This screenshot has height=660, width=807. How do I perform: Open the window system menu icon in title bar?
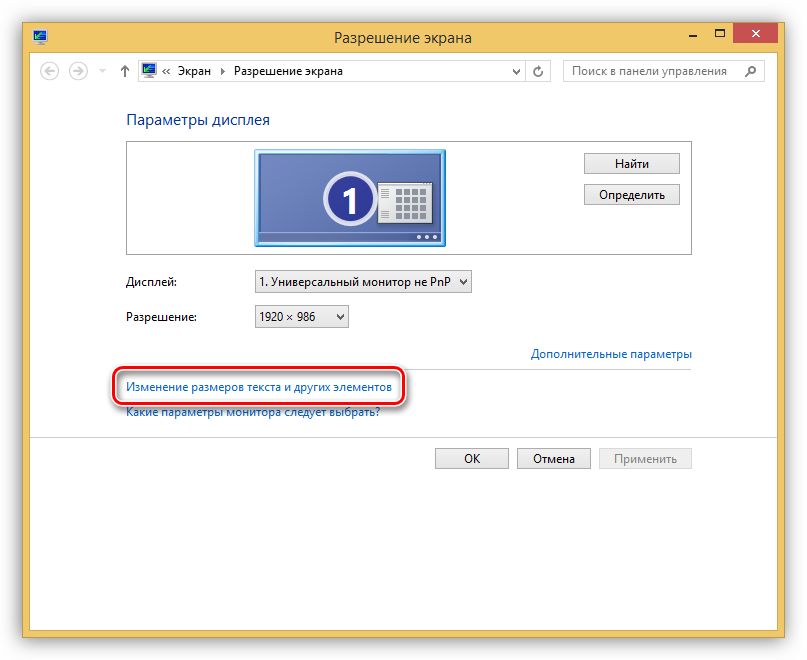coord(40,38)
